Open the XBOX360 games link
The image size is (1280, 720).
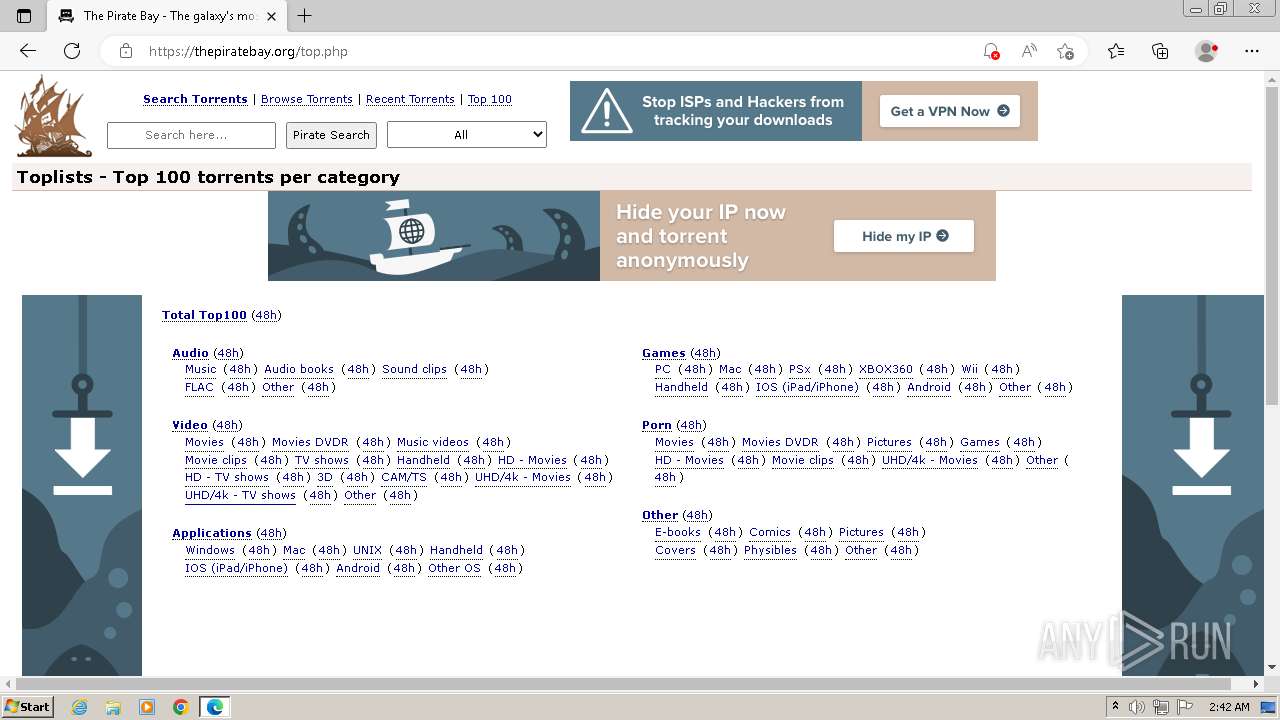[886, 369]
